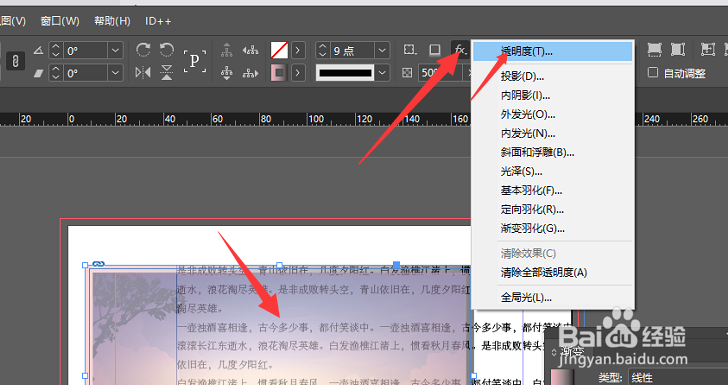The height and width of the screenshot is (385, 728).
Task: Flip the selection horizontally
Action: coord(143,73)
